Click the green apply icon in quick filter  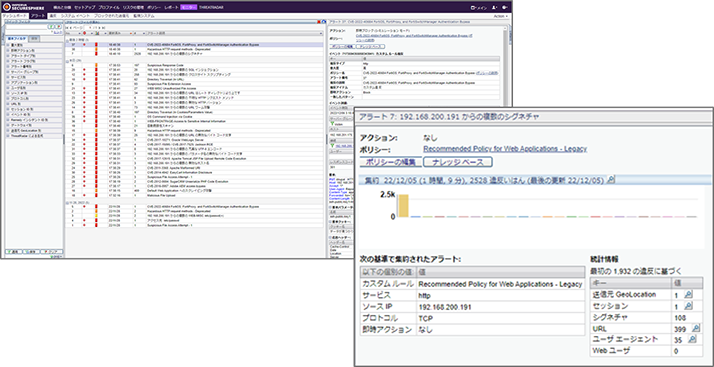51,27
